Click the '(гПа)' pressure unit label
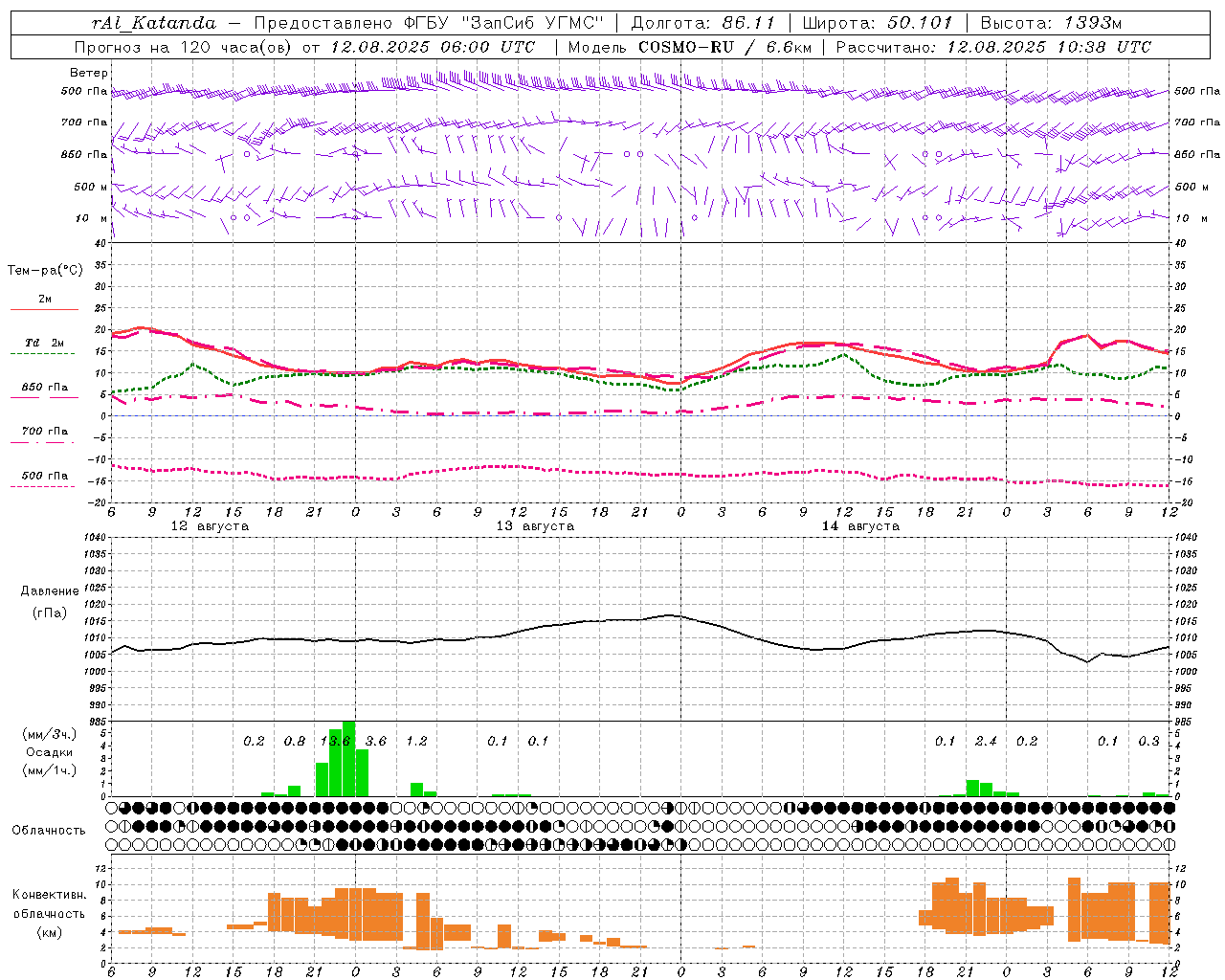This screenshot has width=1225, height=980. coord(50,613)
